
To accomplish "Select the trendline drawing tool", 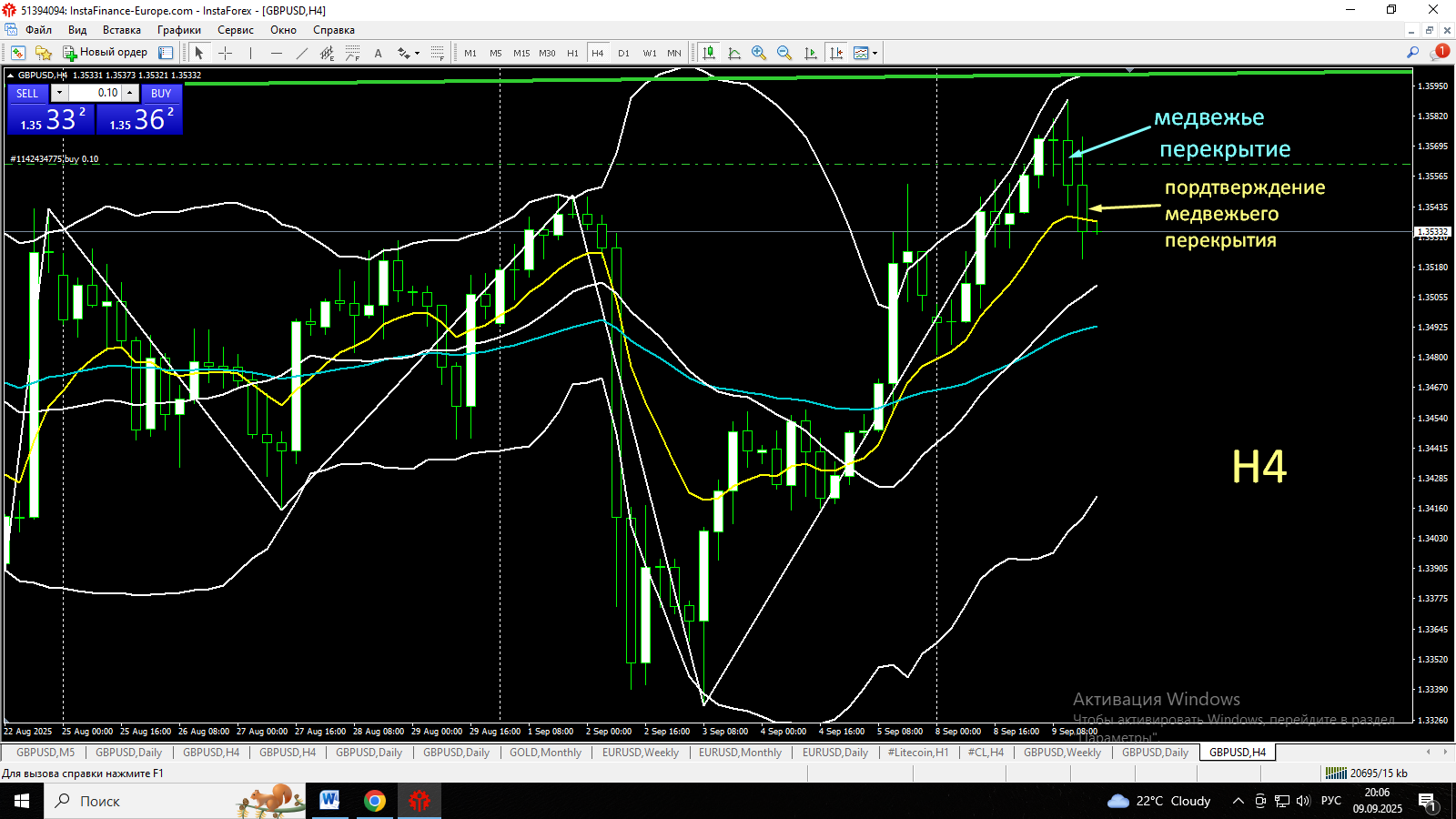I will point(302,53).
